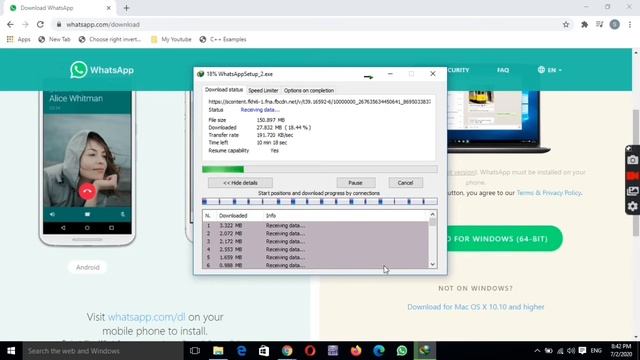The width and height of the screenshot is (640, 360).
Task: Click the Info column header
Action: point(271,216)
